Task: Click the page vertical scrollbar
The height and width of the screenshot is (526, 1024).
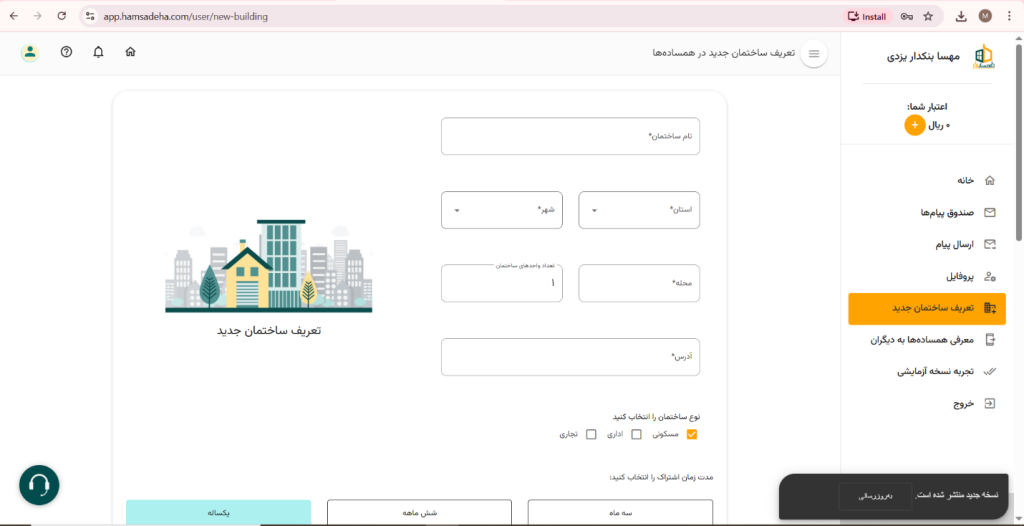Action: [1019, 140]
